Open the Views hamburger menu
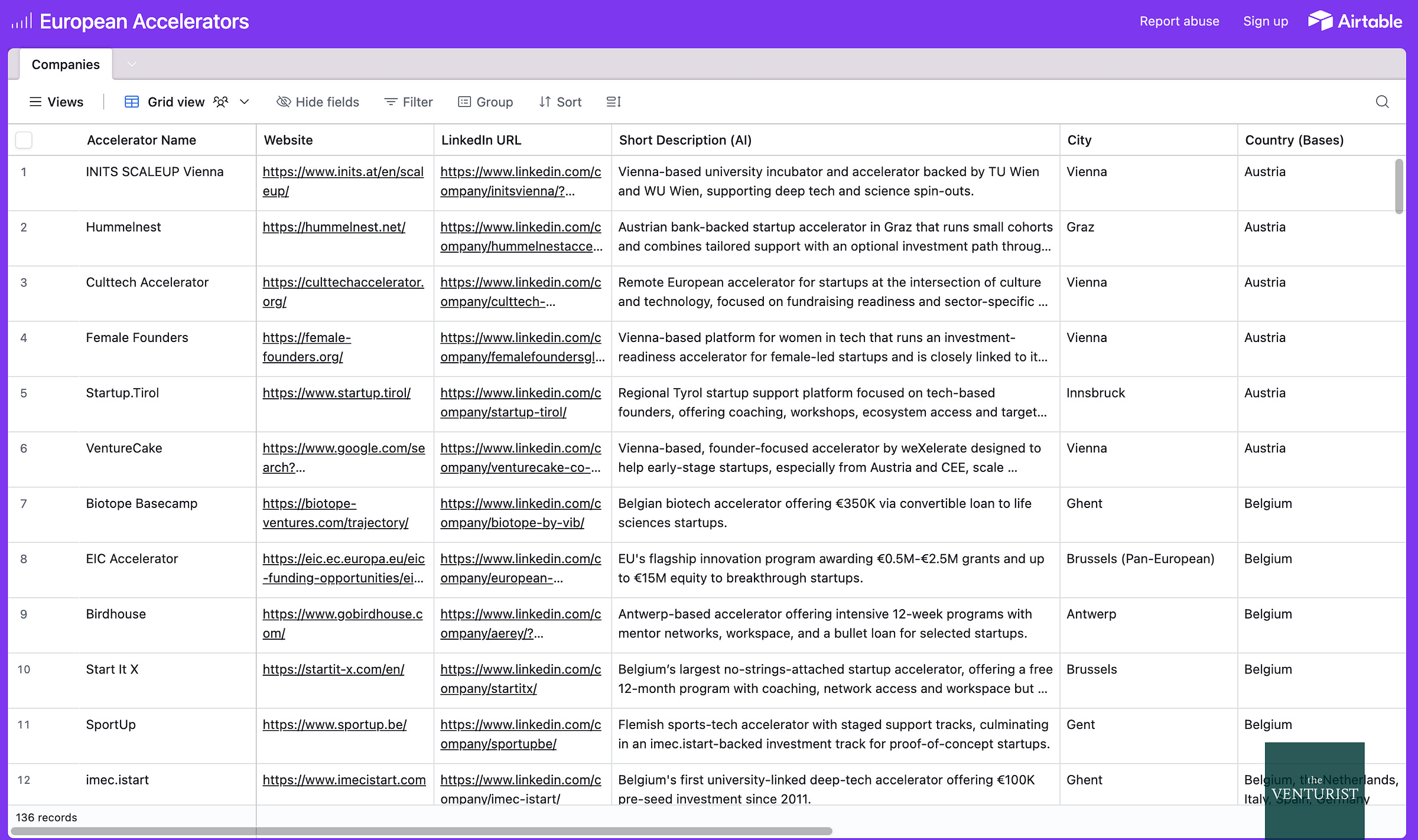 pos(35,102)
